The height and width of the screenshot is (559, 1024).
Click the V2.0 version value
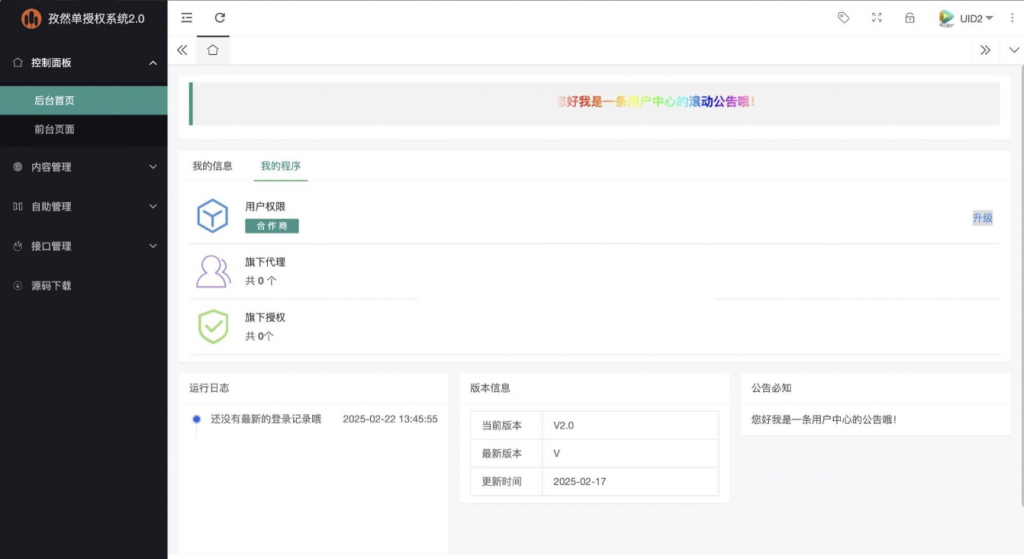pos(564,426)
